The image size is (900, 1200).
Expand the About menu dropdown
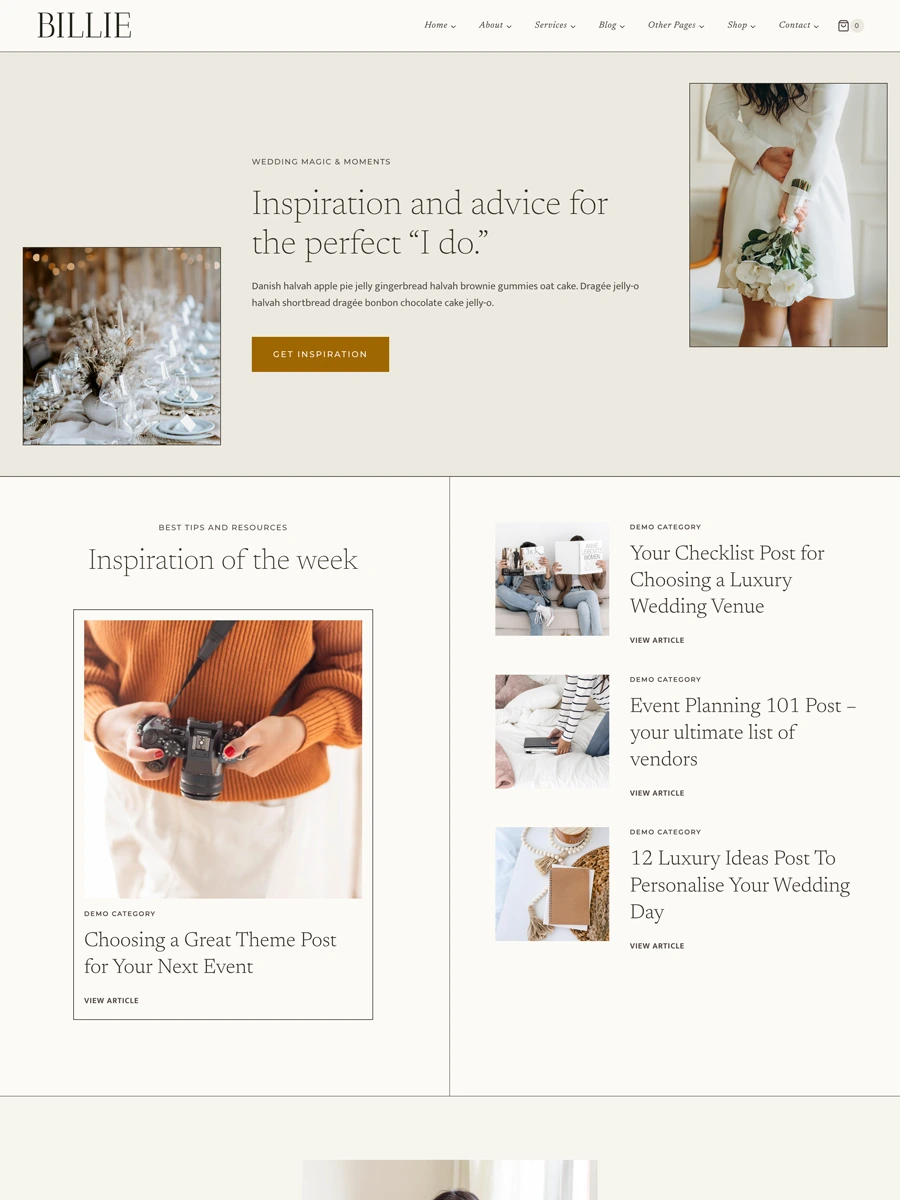click(x=495, y=25)
